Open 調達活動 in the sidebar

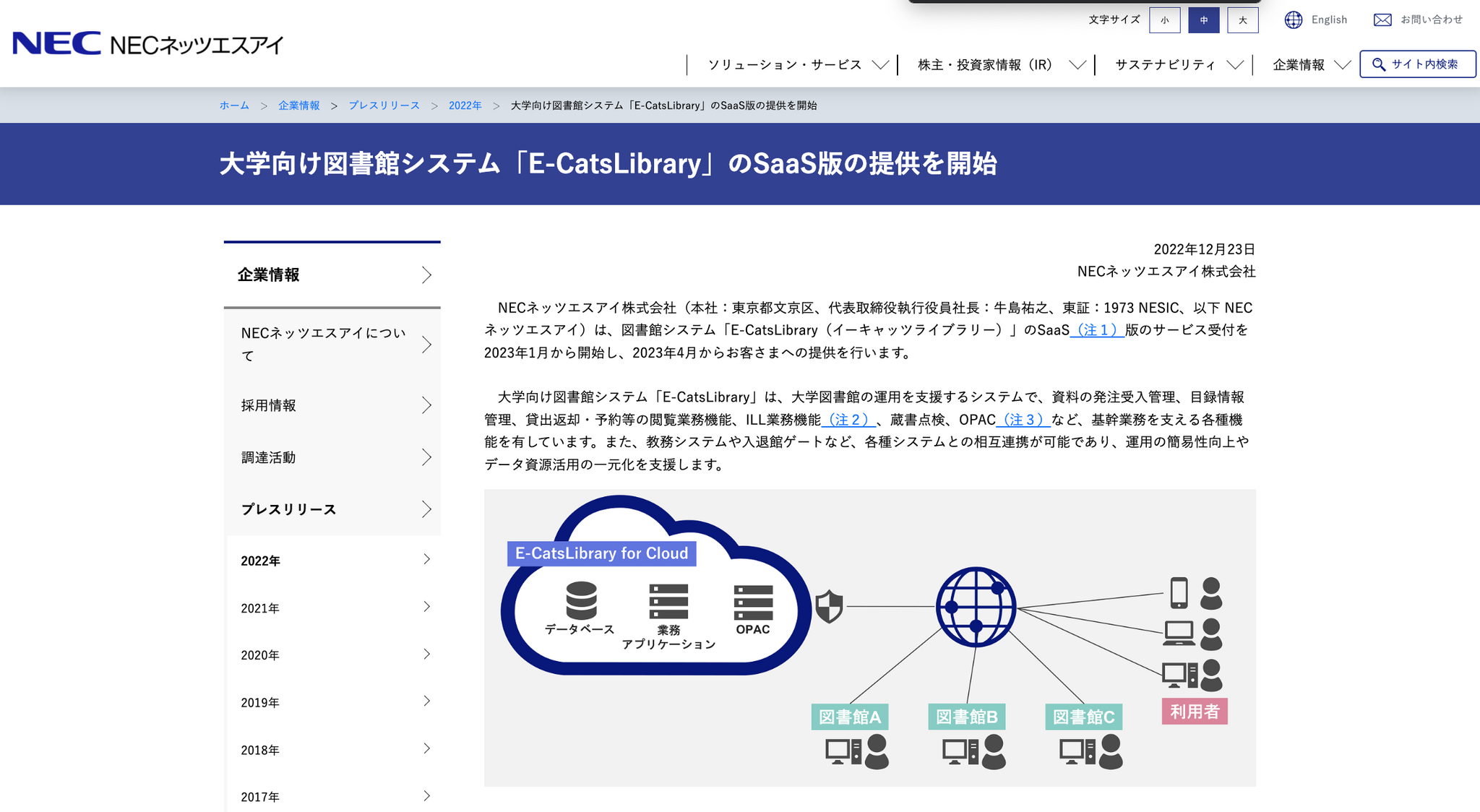[332, 457]
